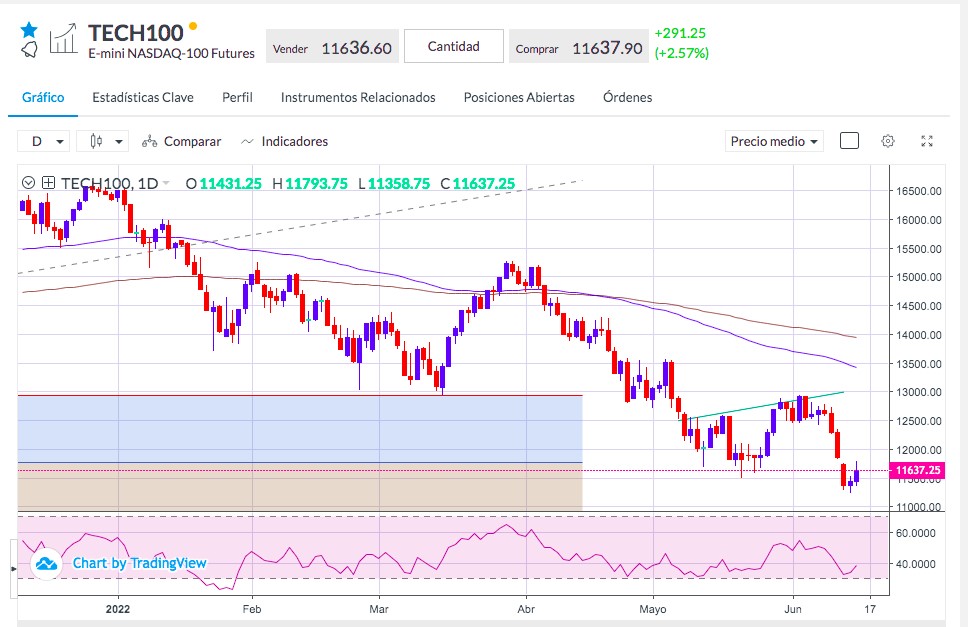Image resolution: width=968 pixels, height=627 pixels.
Task: Click the Comparar button
Action: (x=182, y=141)
